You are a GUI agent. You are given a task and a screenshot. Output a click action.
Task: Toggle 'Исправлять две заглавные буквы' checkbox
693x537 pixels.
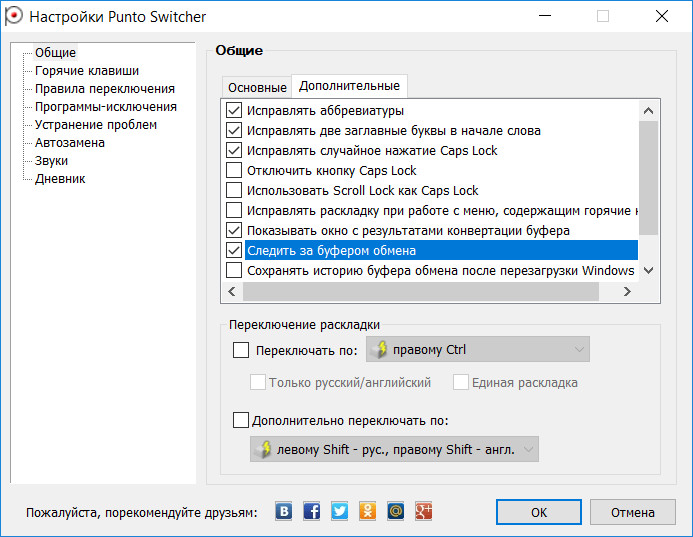point(234,130)
